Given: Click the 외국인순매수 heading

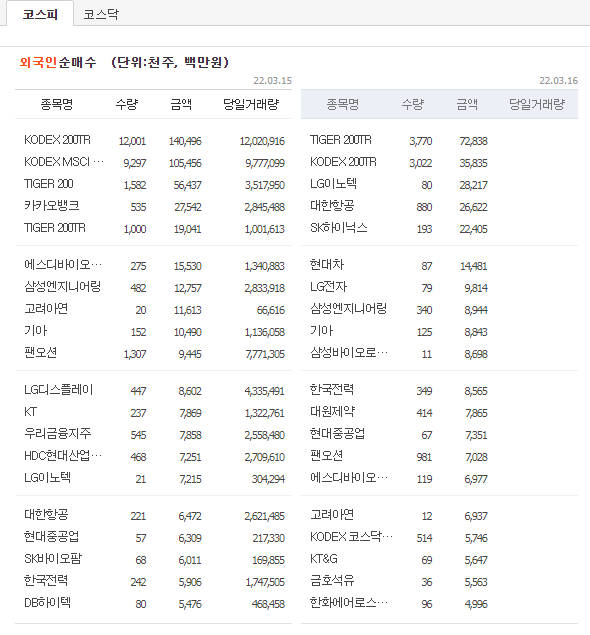Looking at the screenshot, I should click(x=58, y=62).
